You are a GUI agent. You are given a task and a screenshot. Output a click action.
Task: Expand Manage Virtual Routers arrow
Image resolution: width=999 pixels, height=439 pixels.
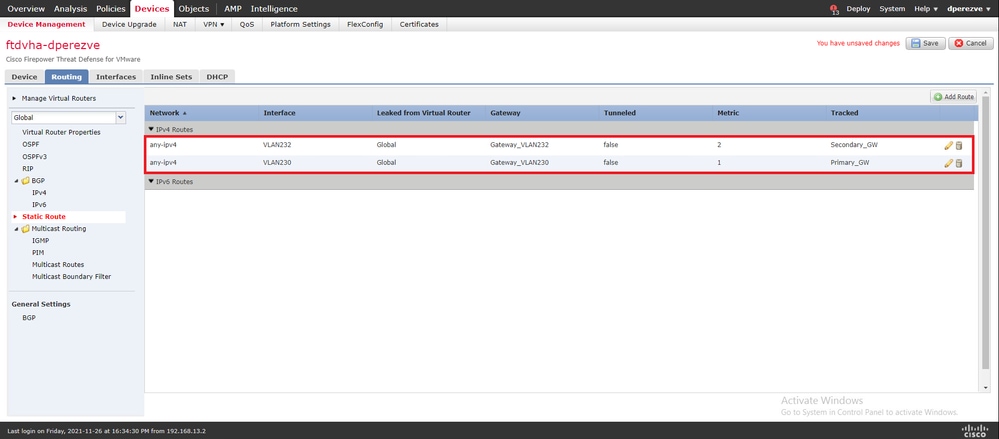pyautogui.click(x=14, y=98)
